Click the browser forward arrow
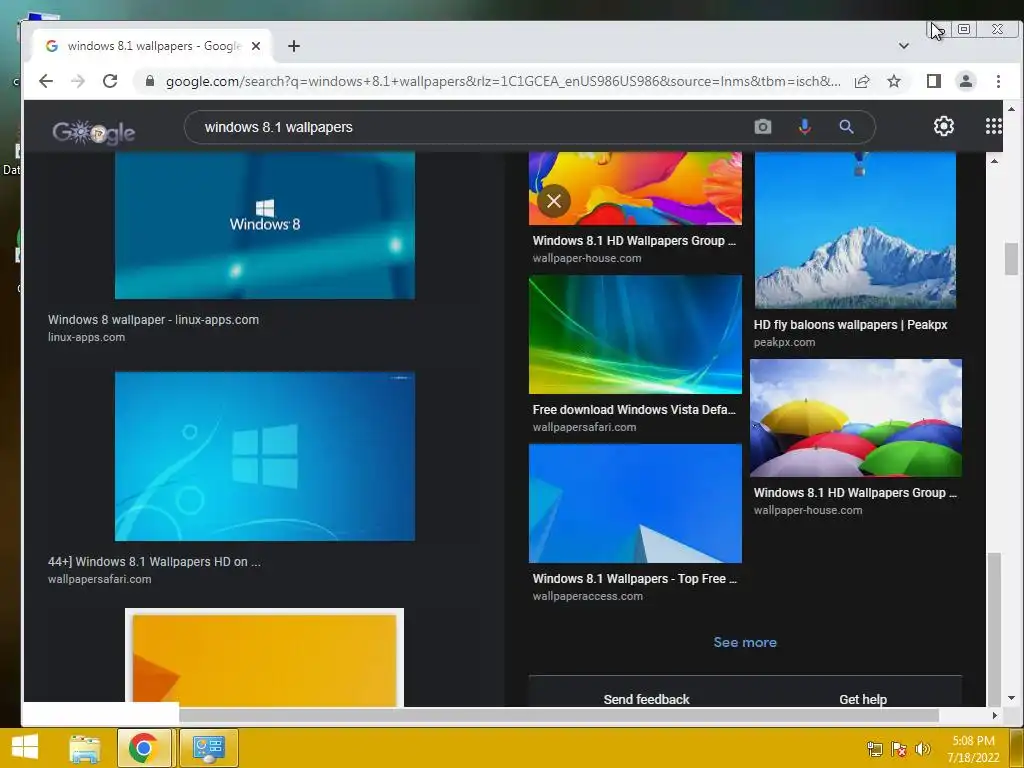The width and height of the screenshot is (1024, 768). pyautogui.click(x=78, y=81)
